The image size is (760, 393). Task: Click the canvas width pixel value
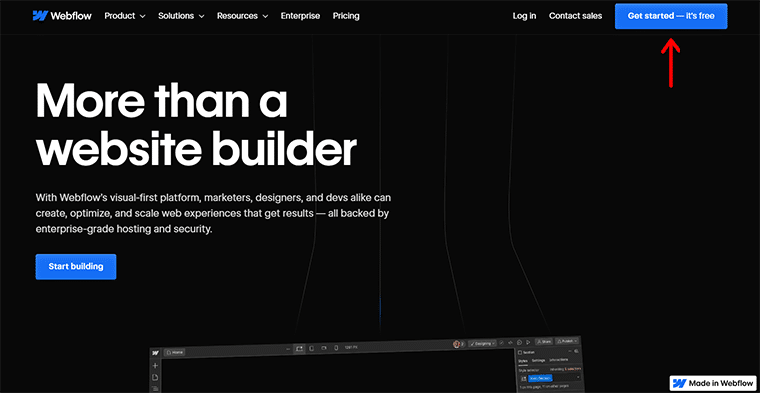[351, 347]
